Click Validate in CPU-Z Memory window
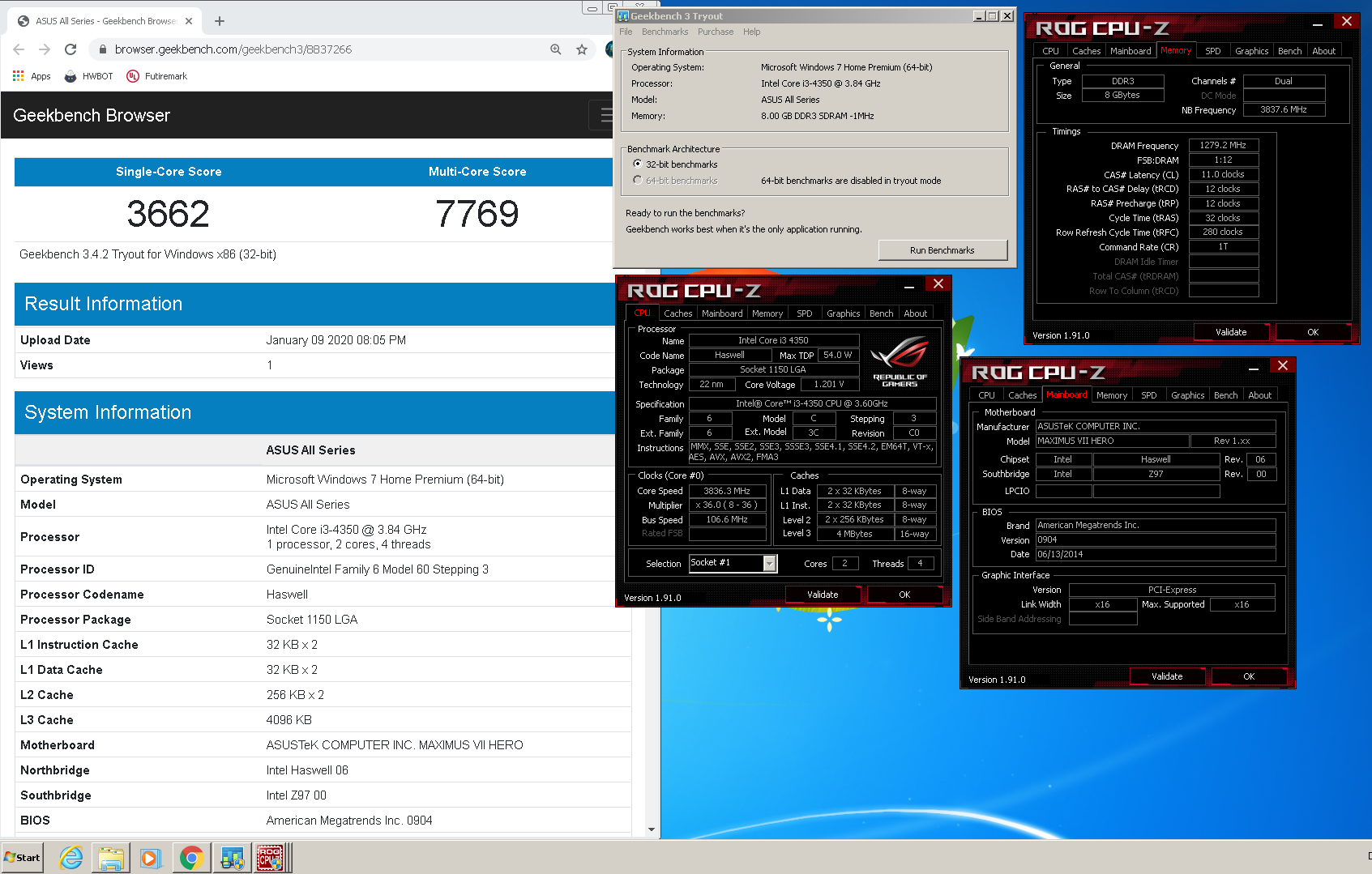This screenshot has width=1372, height=874. click(x=1231, y=332)
